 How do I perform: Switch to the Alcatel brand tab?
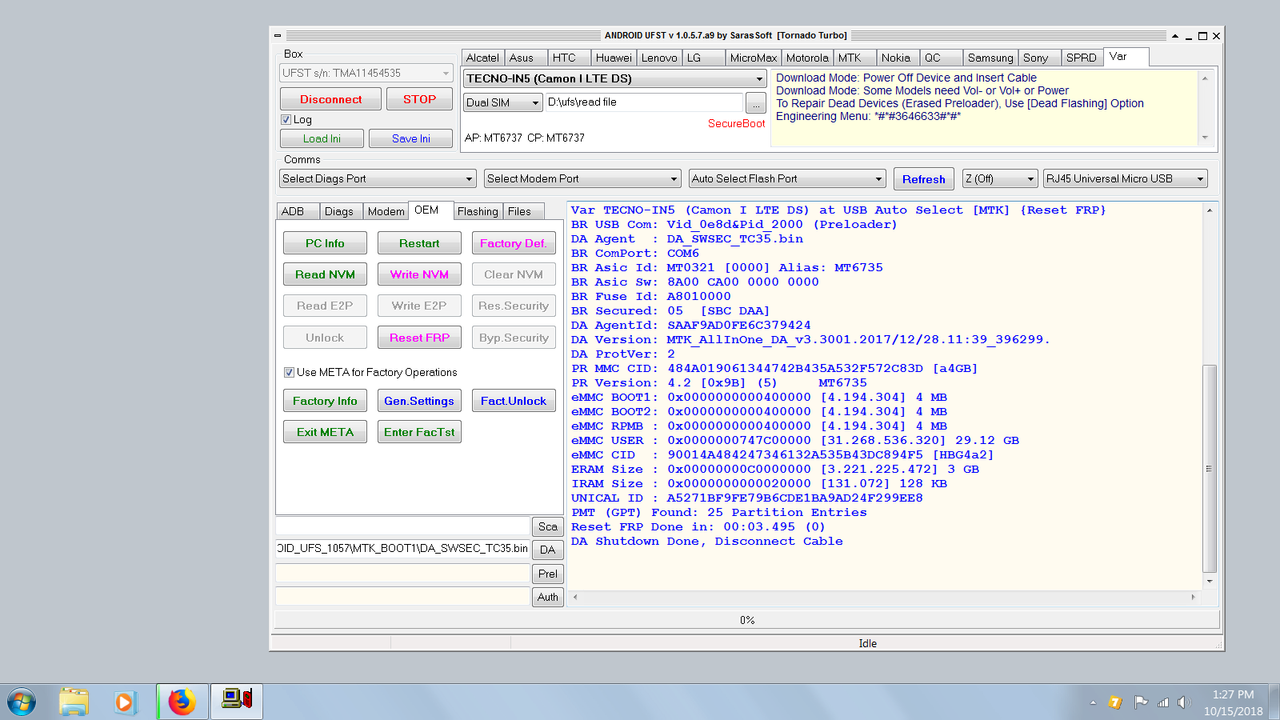pos(483,58)
